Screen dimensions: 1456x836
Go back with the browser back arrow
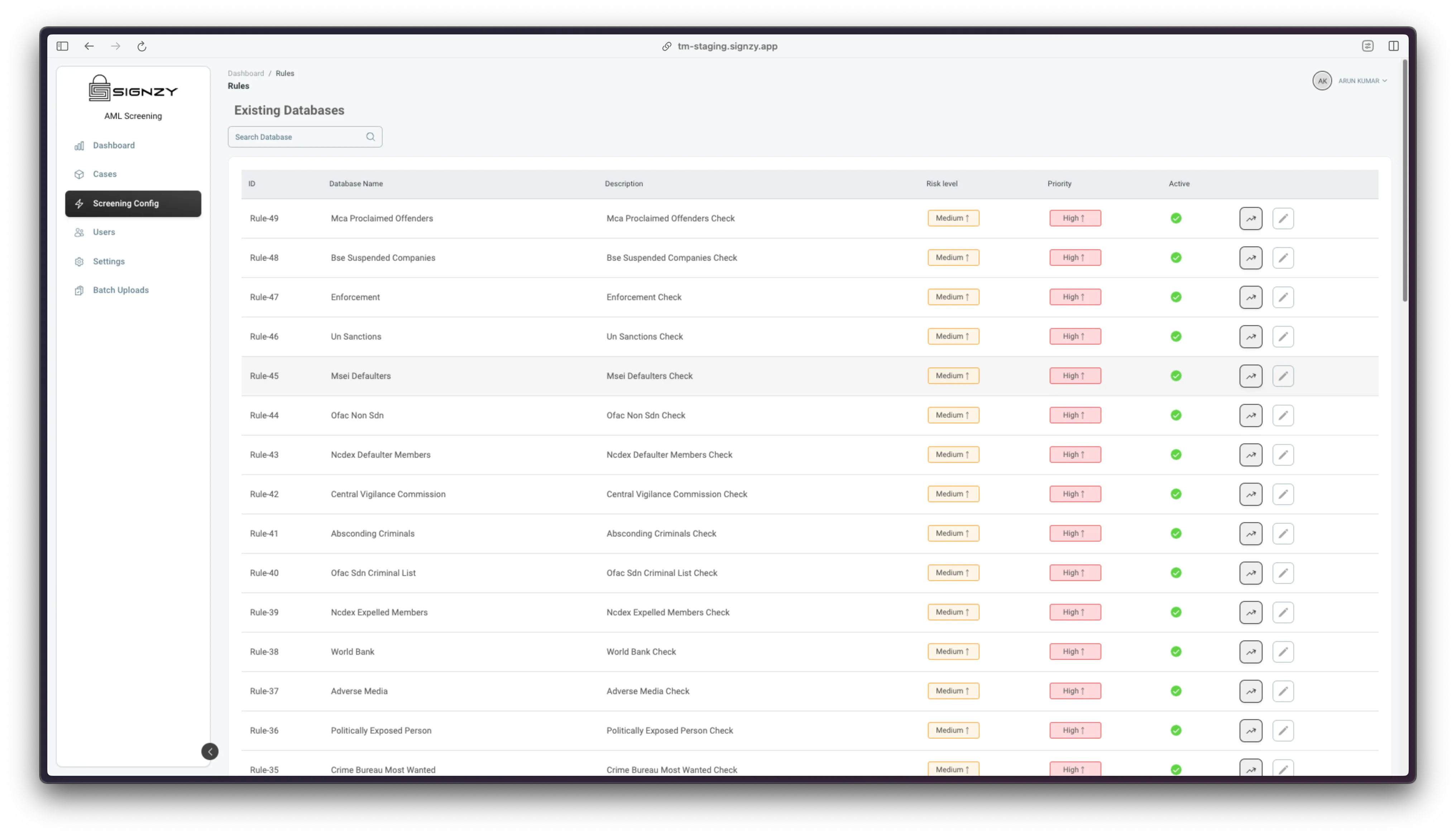(89, 46)
